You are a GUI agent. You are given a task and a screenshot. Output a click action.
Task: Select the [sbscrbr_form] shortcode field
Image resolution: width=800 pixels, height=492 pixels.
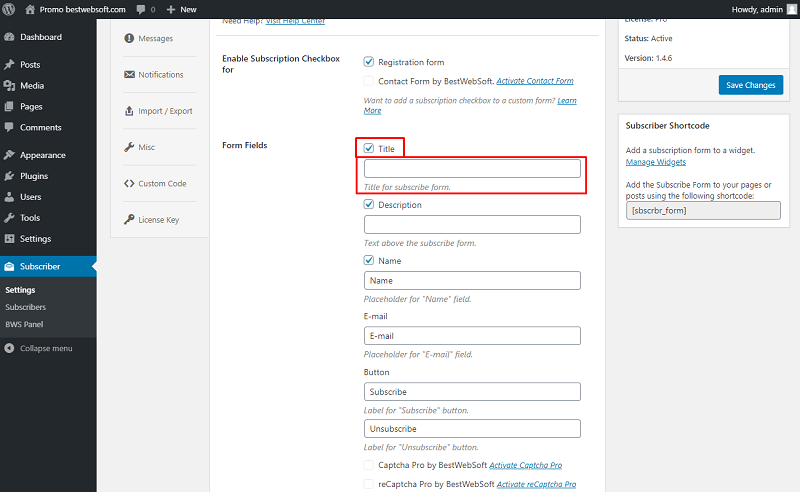pos(703,210)
